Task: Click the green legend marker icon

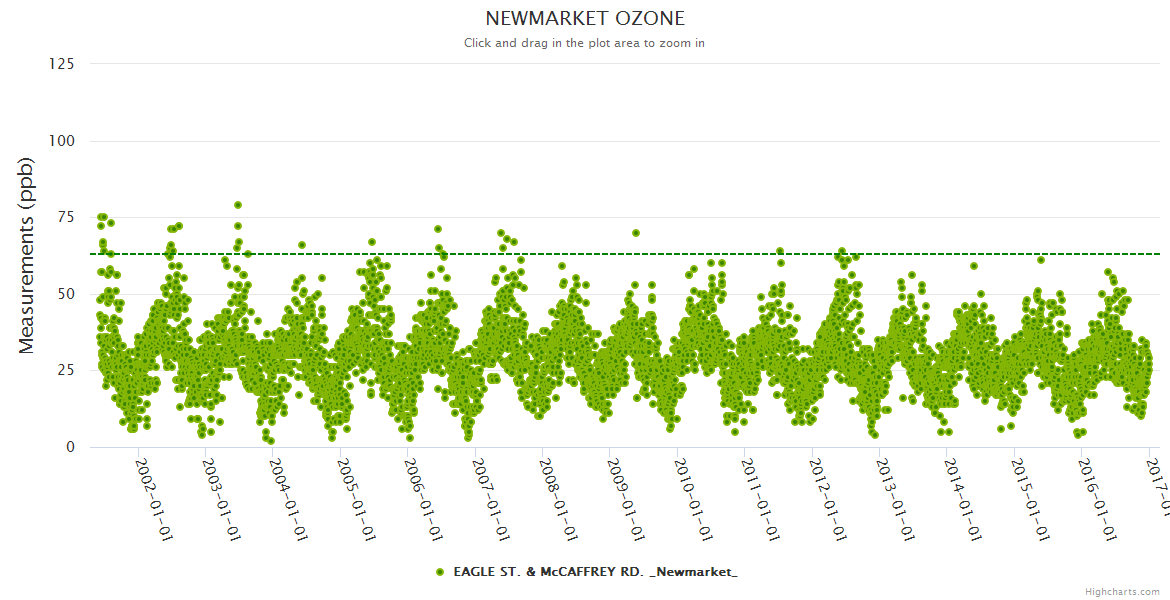Action: (x=440, y=572)
